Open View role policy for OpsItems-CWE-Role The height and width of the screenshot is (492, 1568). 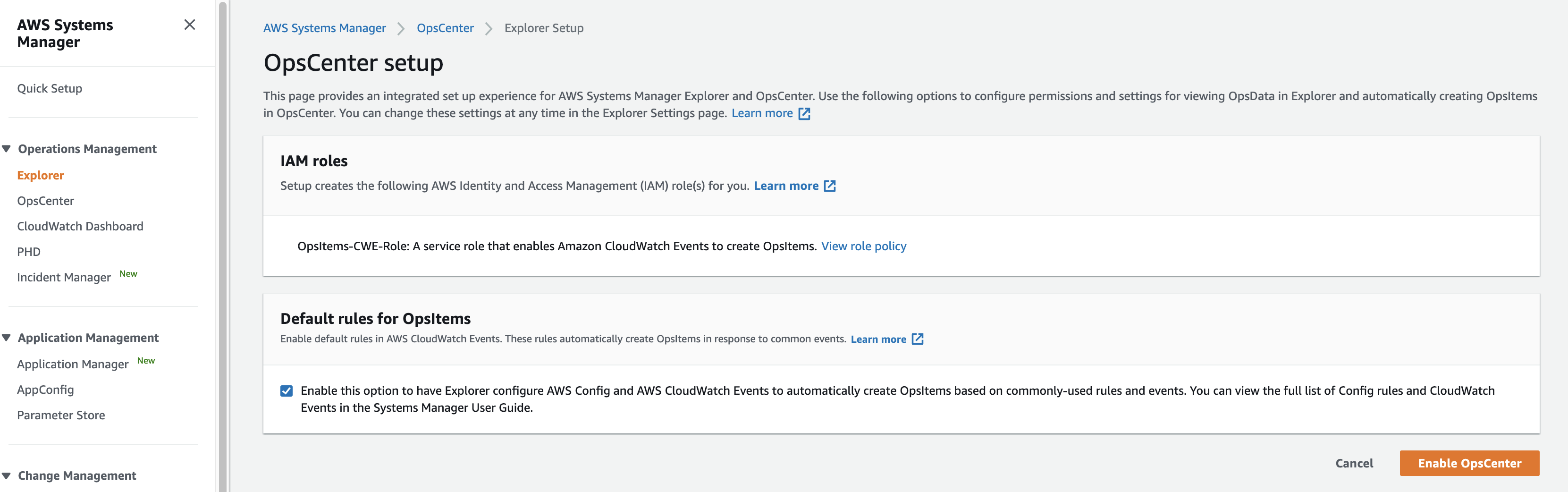(864, 246)
